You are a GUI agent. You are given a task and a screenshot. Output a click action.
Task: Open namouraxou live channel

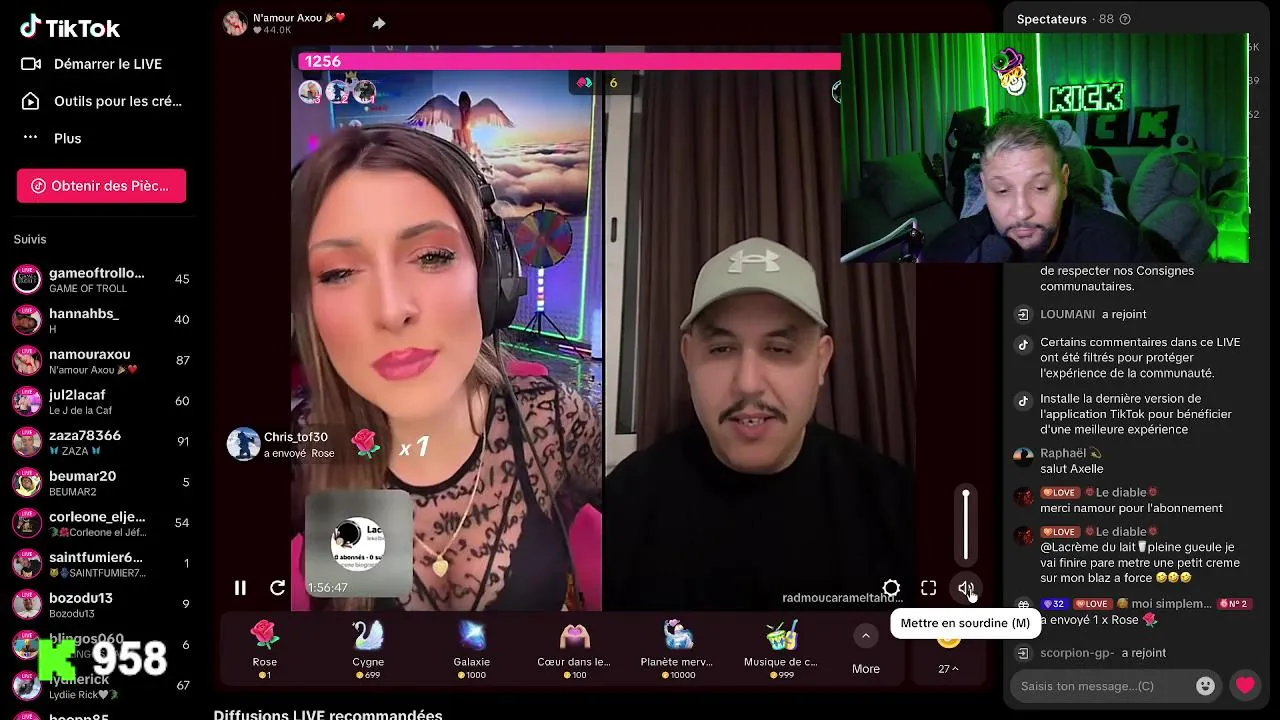coord(100,361)
